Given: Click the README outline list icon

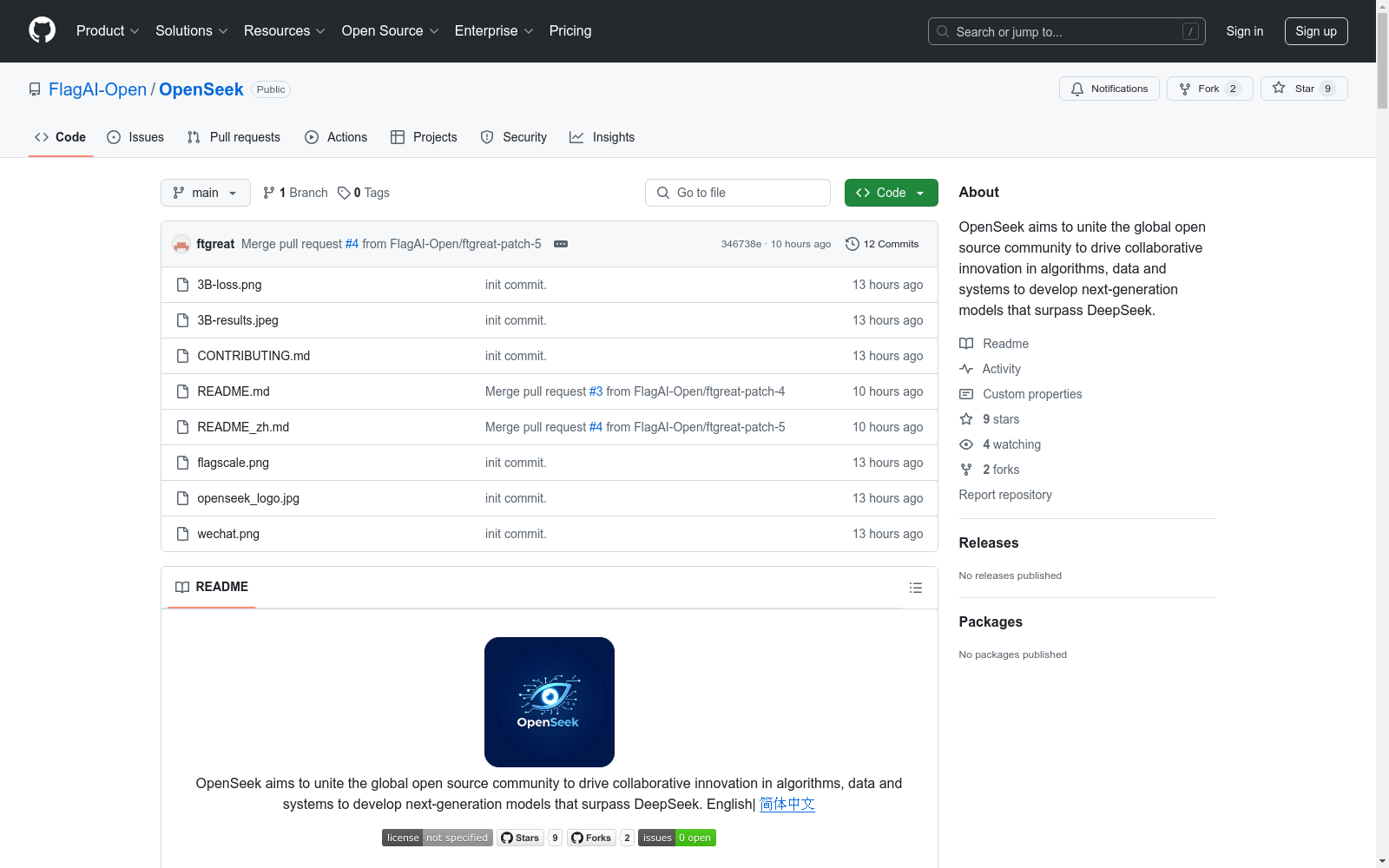Looking at the screenshot, I should coord(915,588).
